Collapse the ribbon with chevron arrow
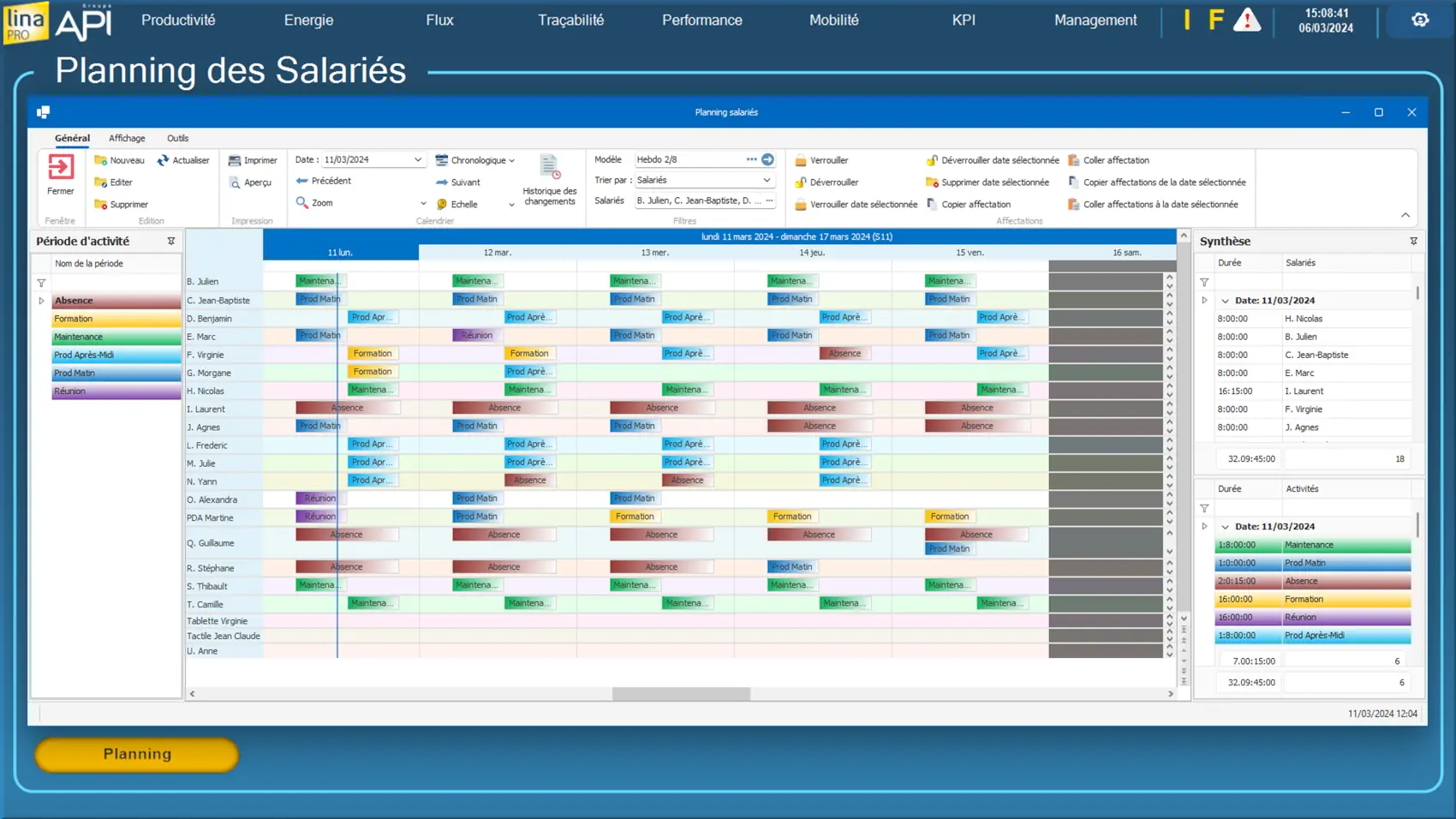This screenshot has width=1456, height=819. 1405,215
